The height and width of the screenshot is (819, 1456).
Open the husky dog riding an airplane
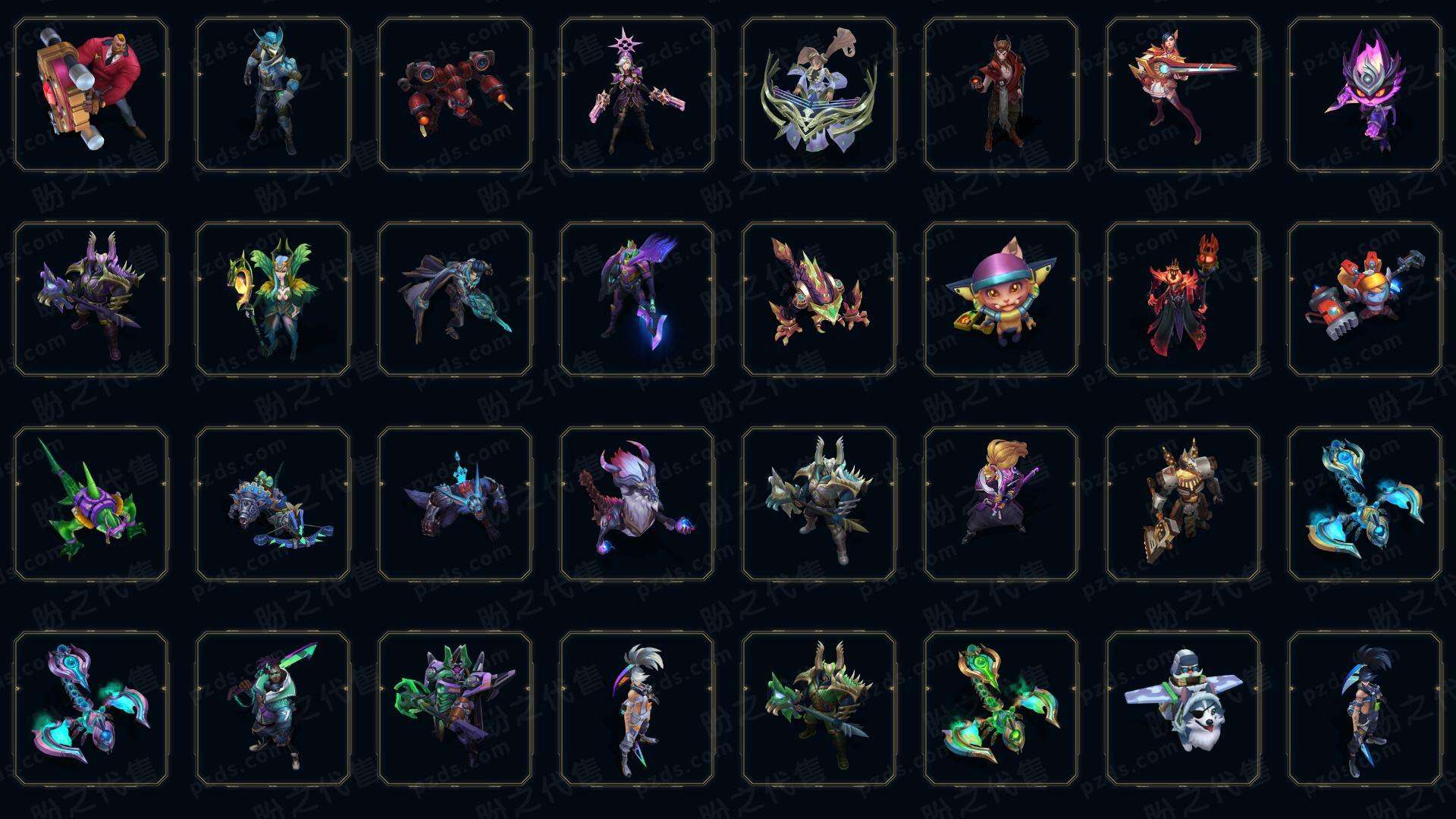click(x=1183, y=708)
